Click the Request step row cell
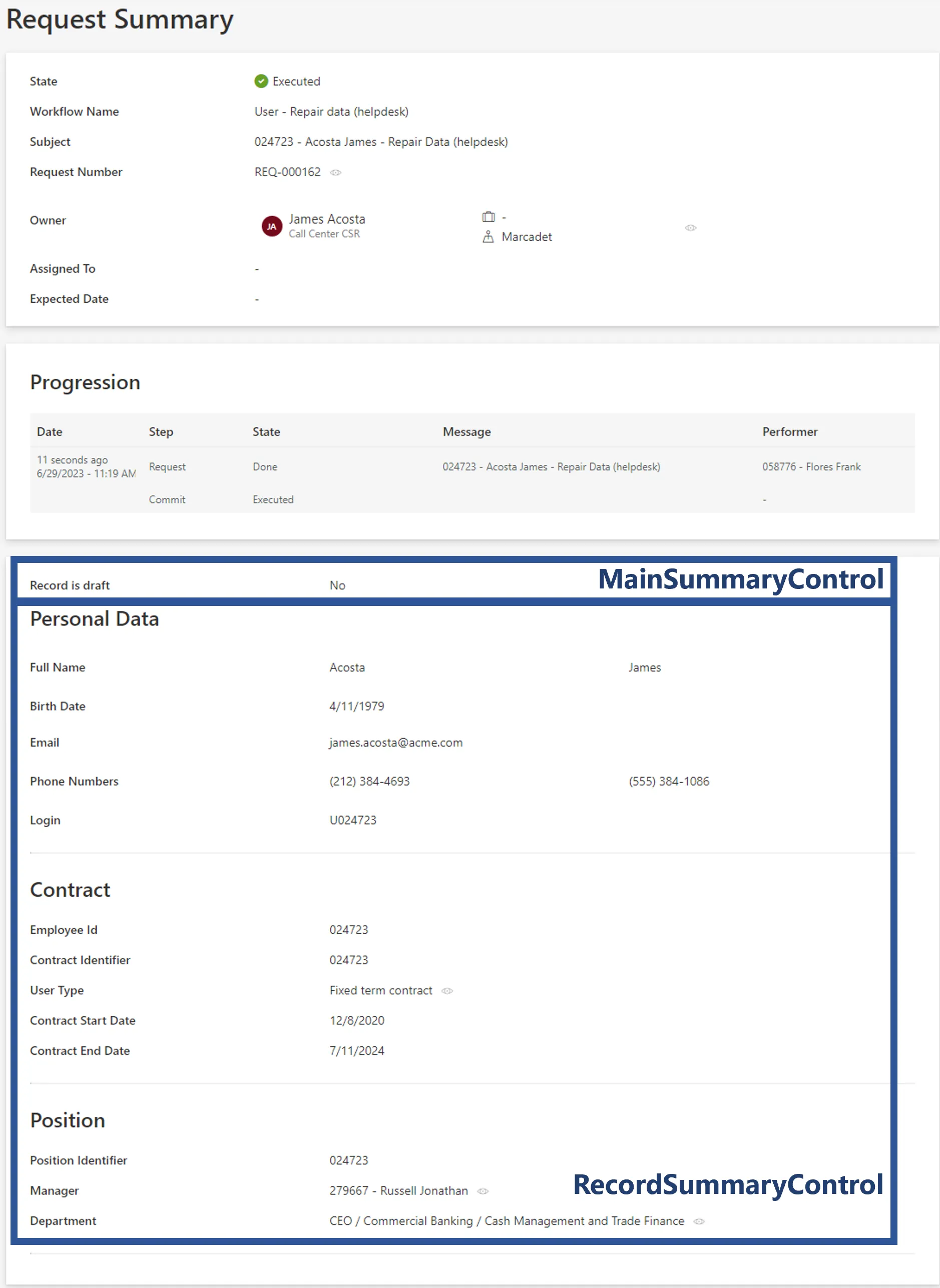940x1288 pixels. pyautogui.click(x=167, y=466)
